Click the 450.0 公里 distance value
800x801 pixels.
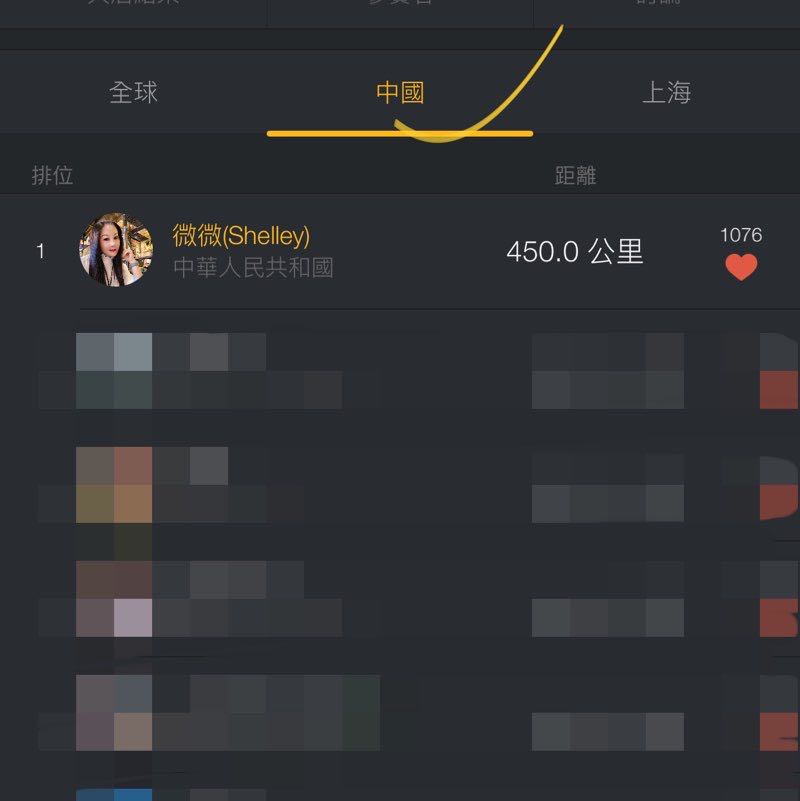[x=575, y=252]
